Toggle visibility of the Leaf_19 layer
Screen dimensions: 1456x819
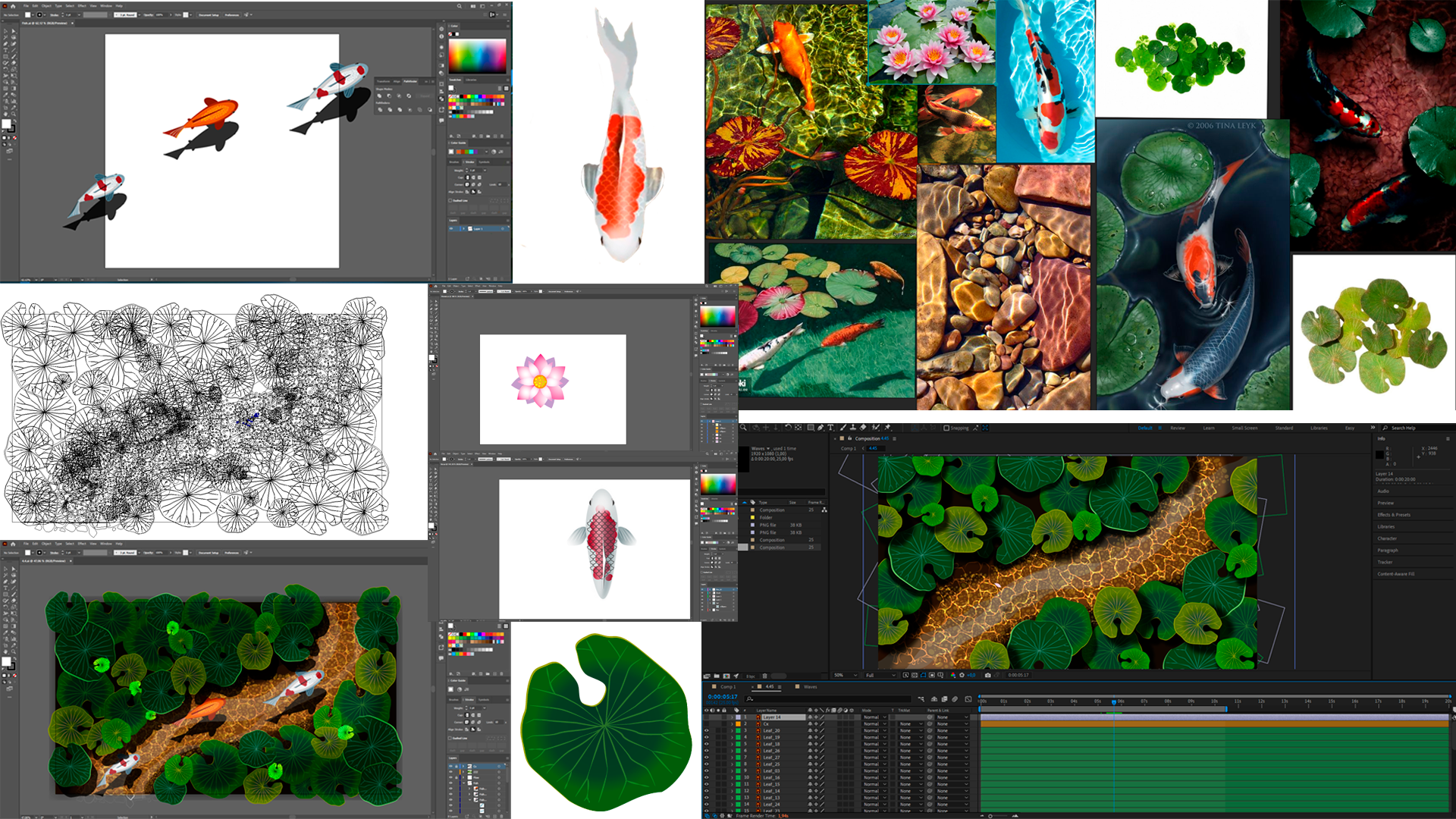pos(707,737)
